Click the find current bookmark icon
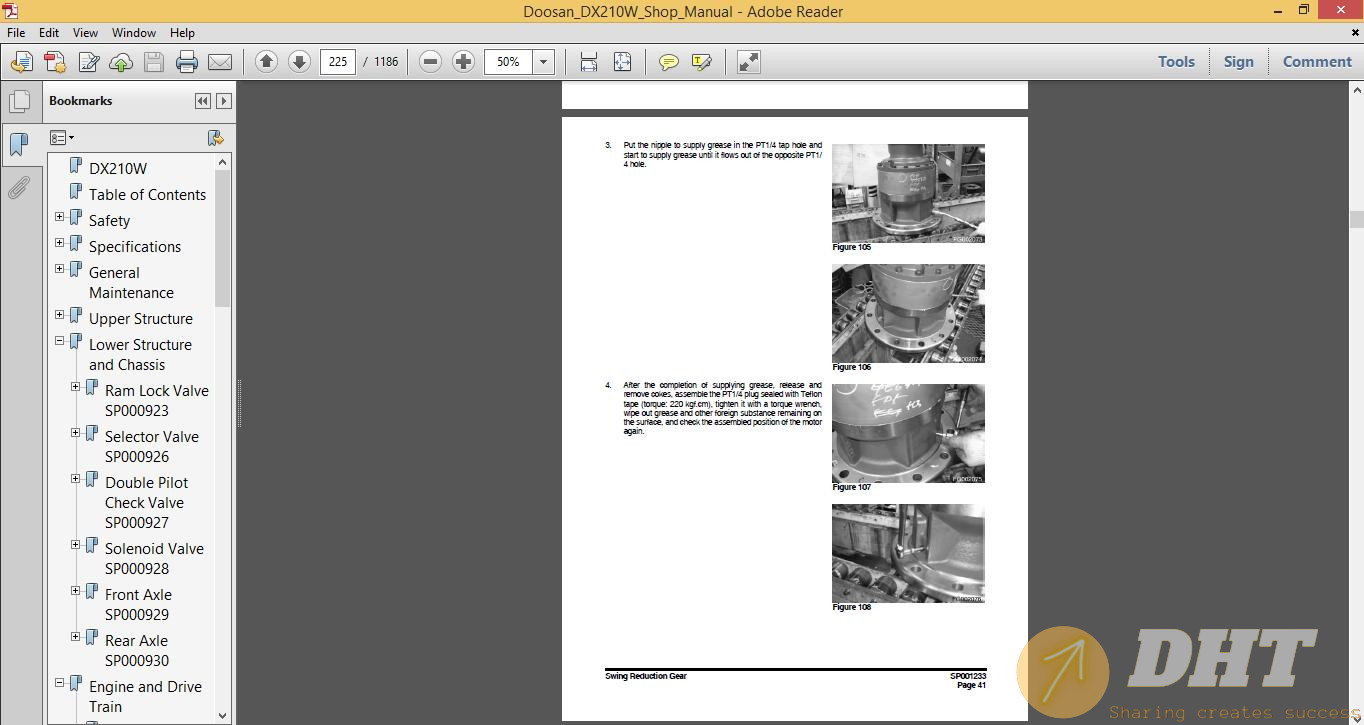 215,138
